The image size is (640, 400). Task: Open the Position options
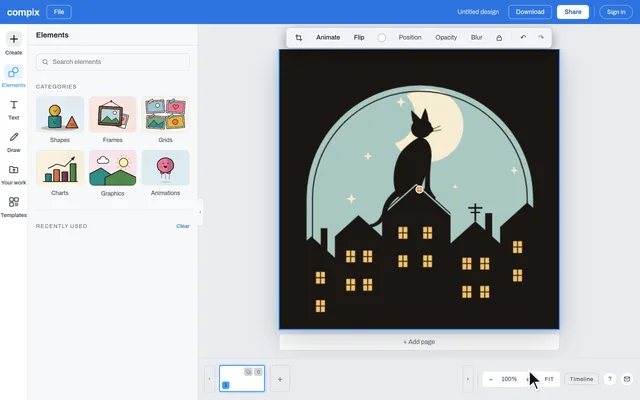410,37
